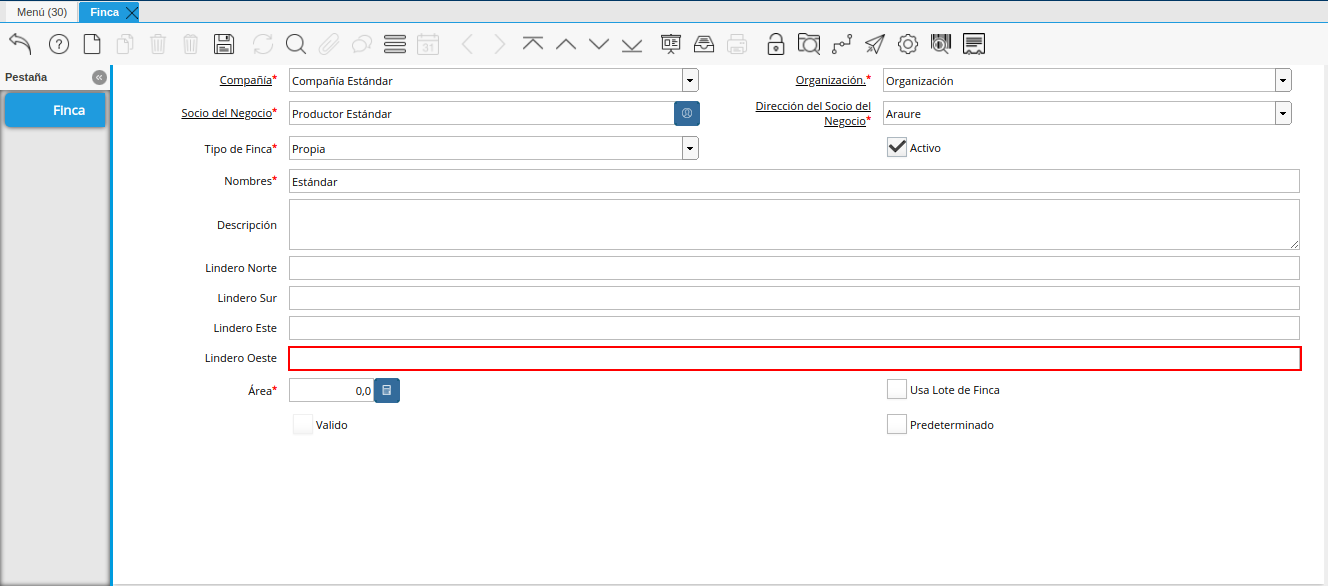Toggle the grid view lines icon
Screen dimensions: 1328x587
click(395, 44)
